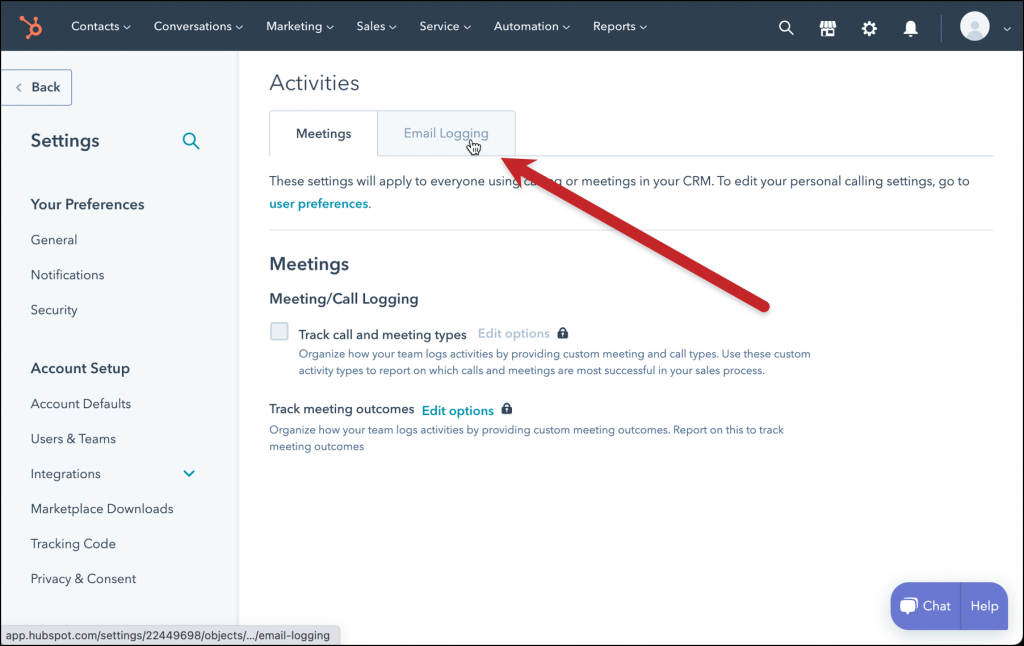Click the search magnifier beside Settings heading
This screenshot has width=1024, height=646.
point(191,141)
